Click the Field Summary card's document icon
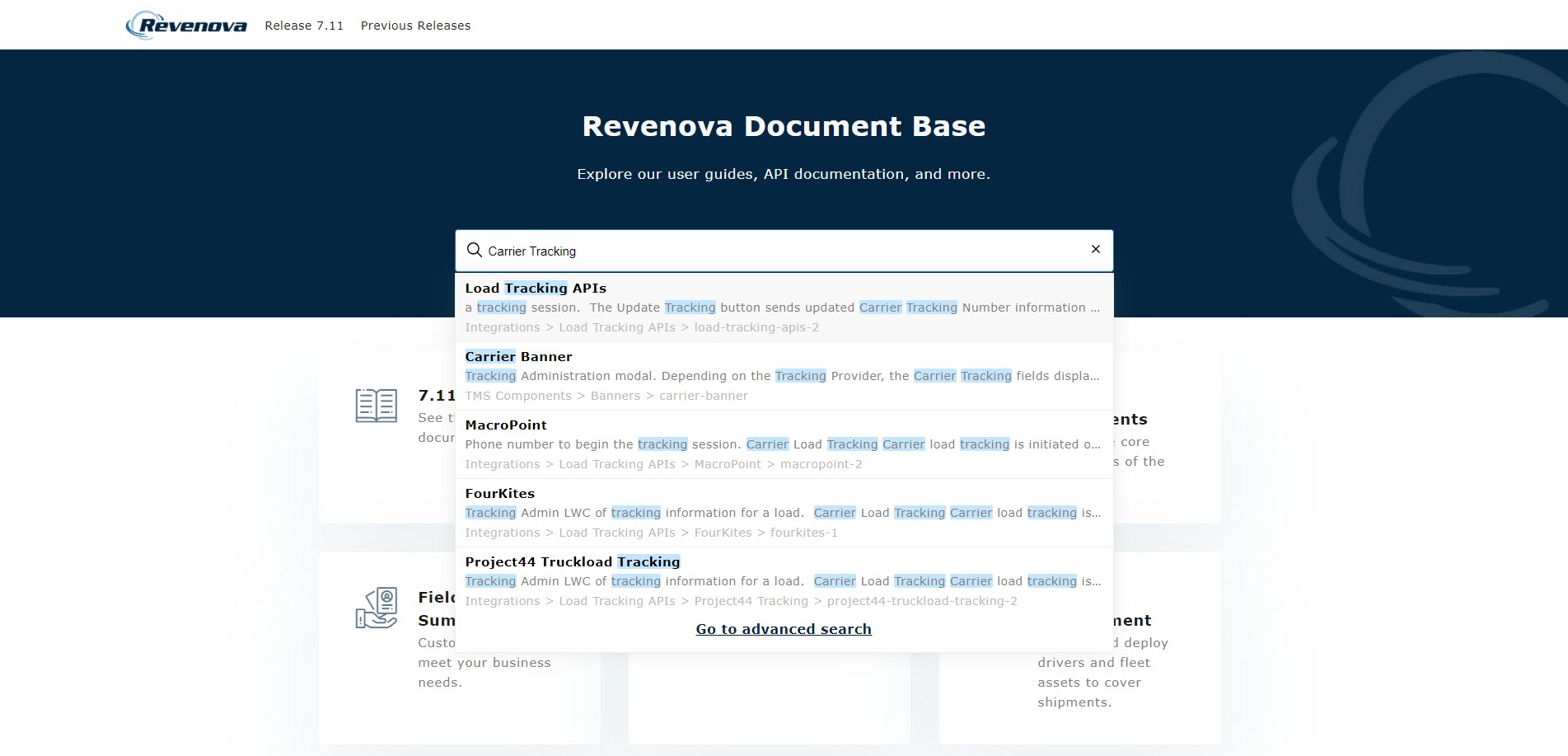The width and height of the screenshot is (1568, 756). click(x=375, y=608)
